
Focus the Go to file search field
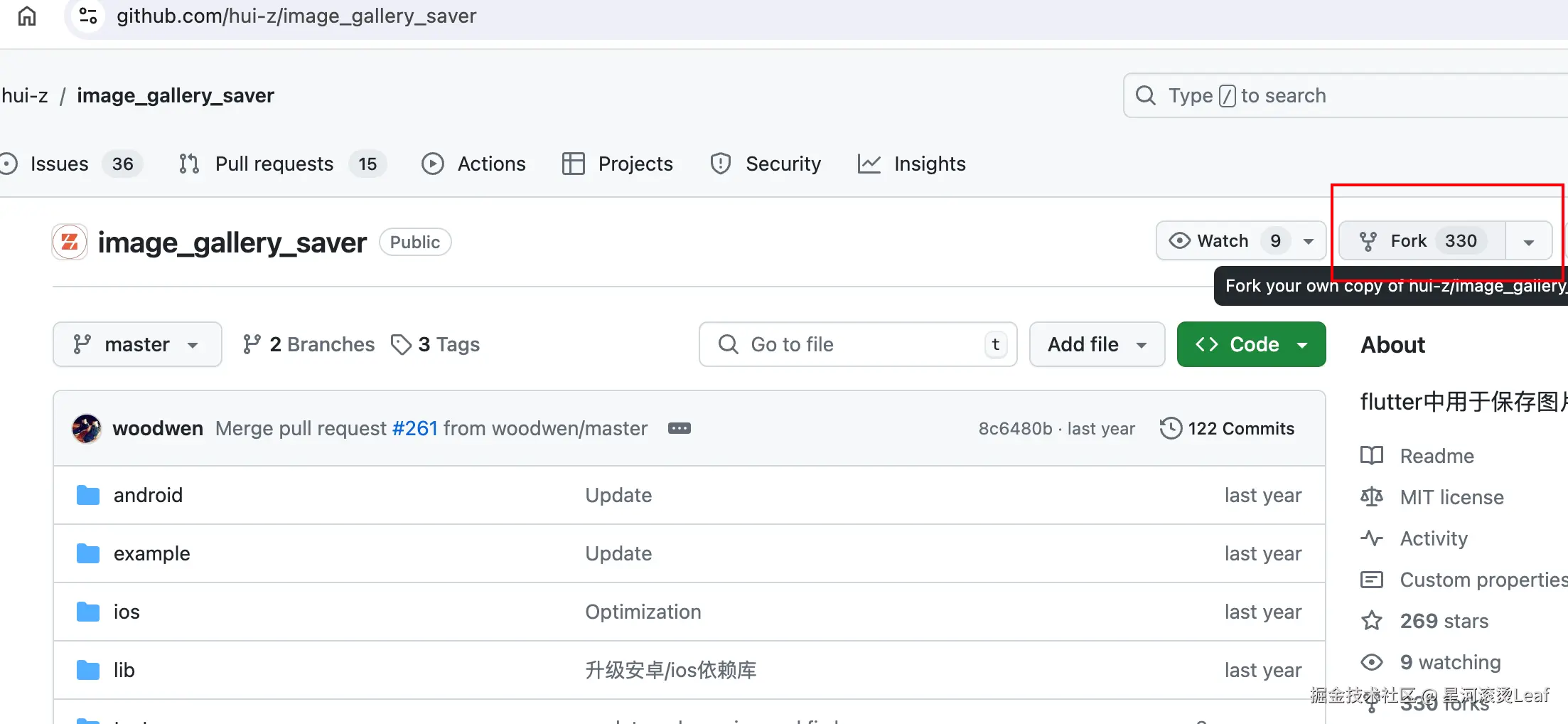[x=858, y=344]
